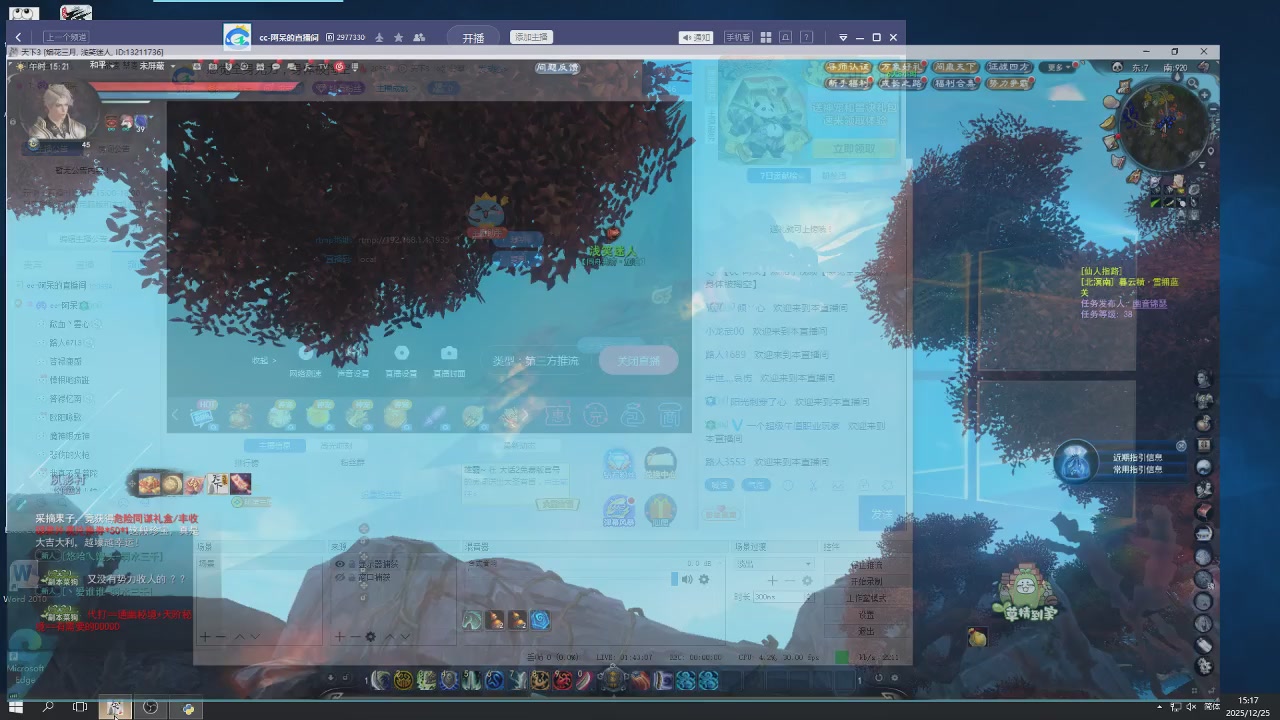Open the 势力争霸 game menu button
The image size is (1280, 720).
click(x=1008, y=84)
